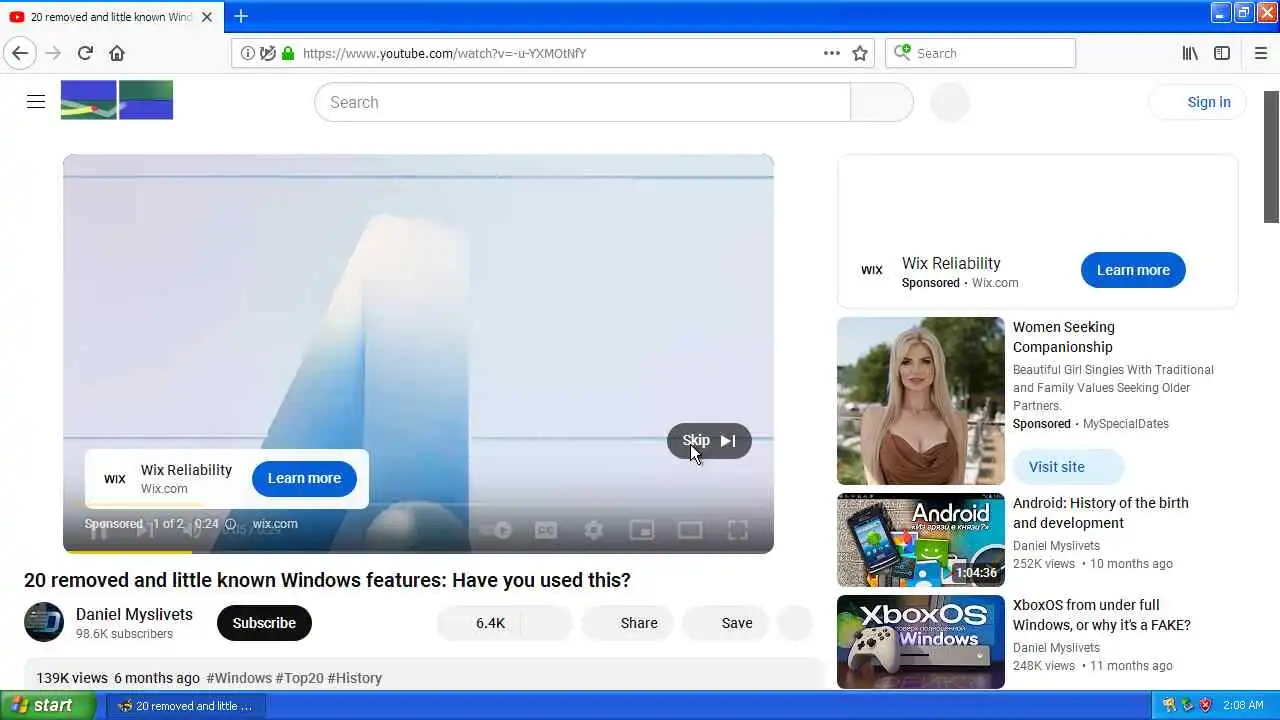Open the Firefox home page
Image resolution: width=1280 pixels, height=720 pixels.
click(117, 53)
